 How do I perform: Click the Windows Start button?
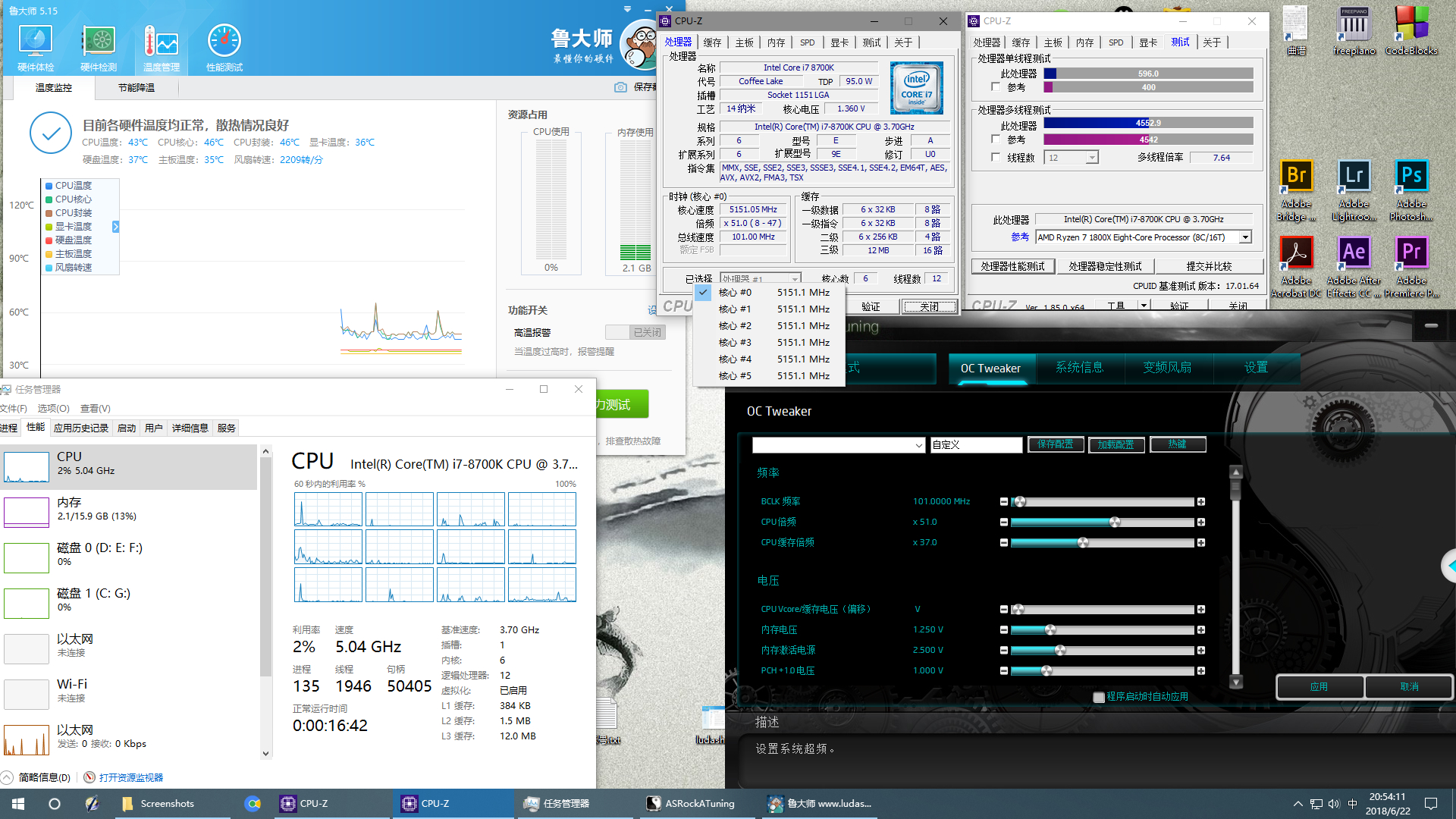point(18,804)
